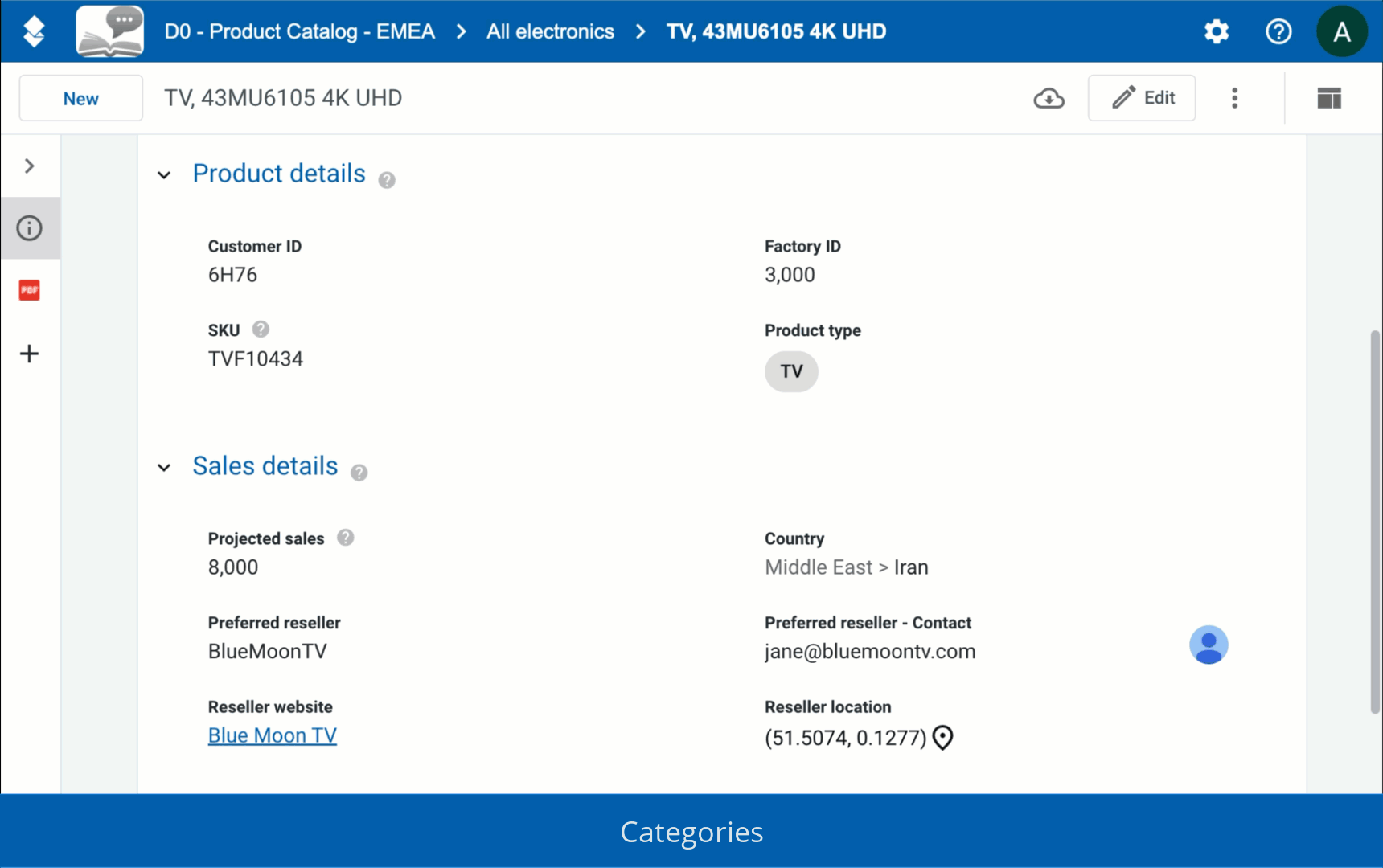This screenshot has width=1383, height=868.
Task: Click the Edit button
Action: coord(1142,98)
